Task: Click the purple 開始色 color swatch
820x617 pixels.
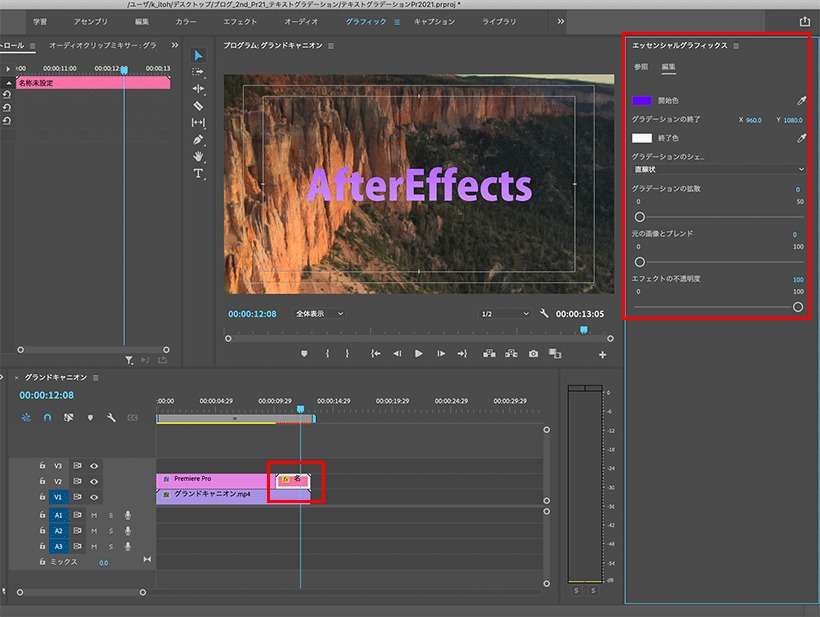Action: (x=642, y=100)
